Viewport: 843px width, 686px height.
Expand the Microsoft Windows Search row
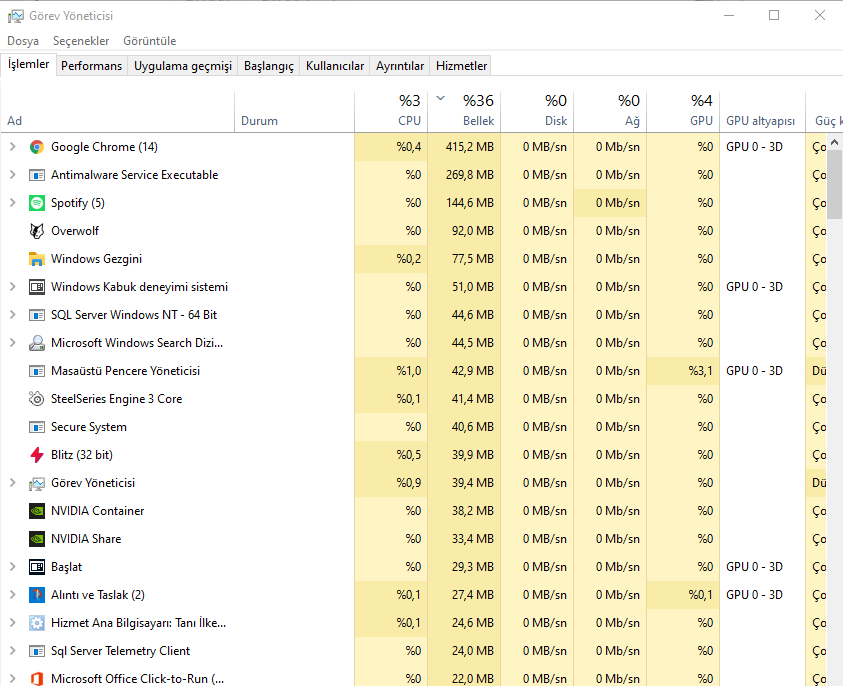[12, 342]
